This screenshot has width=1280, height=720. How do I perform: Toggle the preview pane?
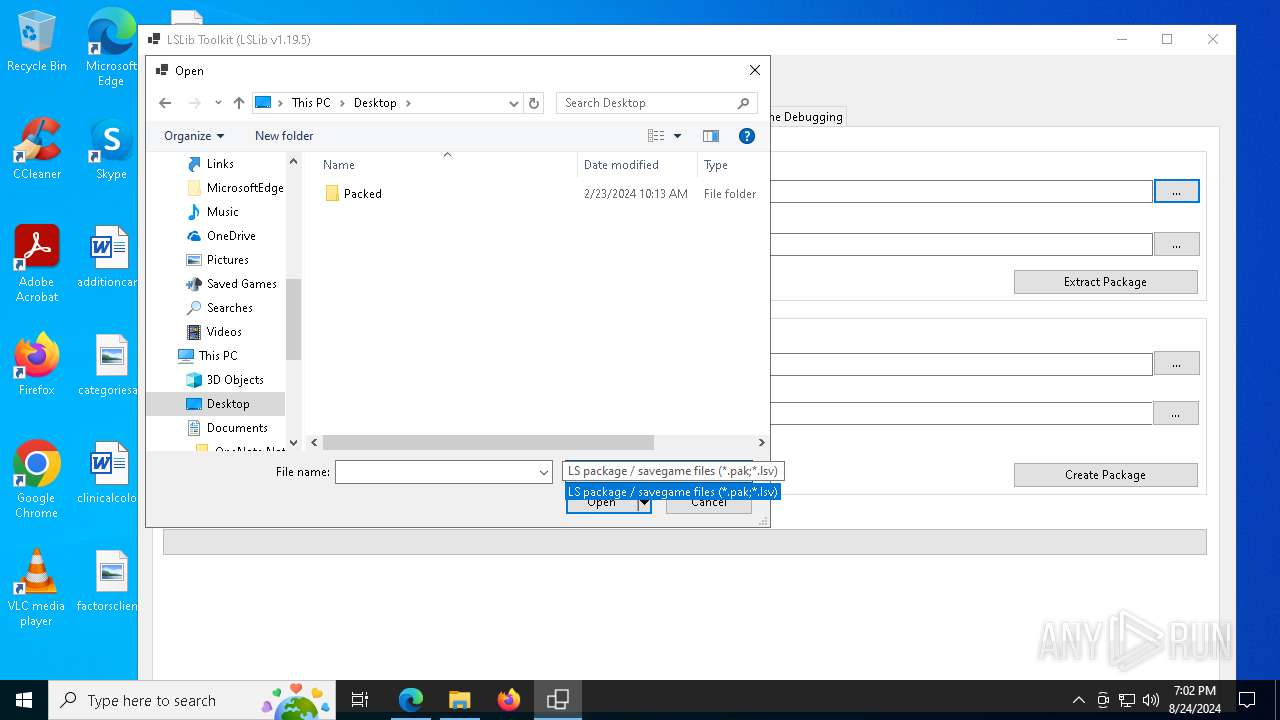pos(711,136)
